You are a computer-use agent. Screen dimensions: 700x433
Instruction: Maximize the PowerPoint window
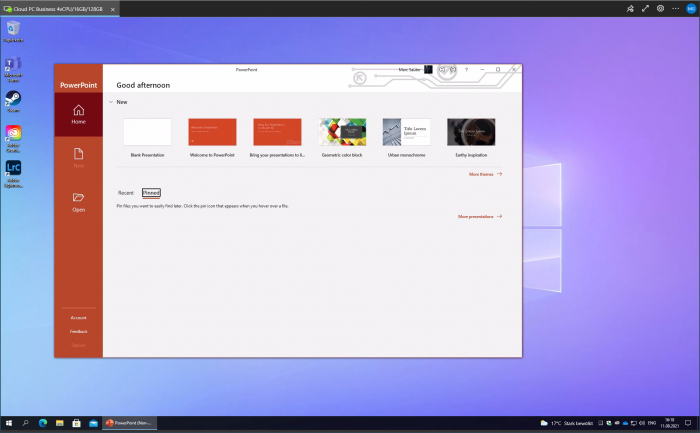point(498,70)
